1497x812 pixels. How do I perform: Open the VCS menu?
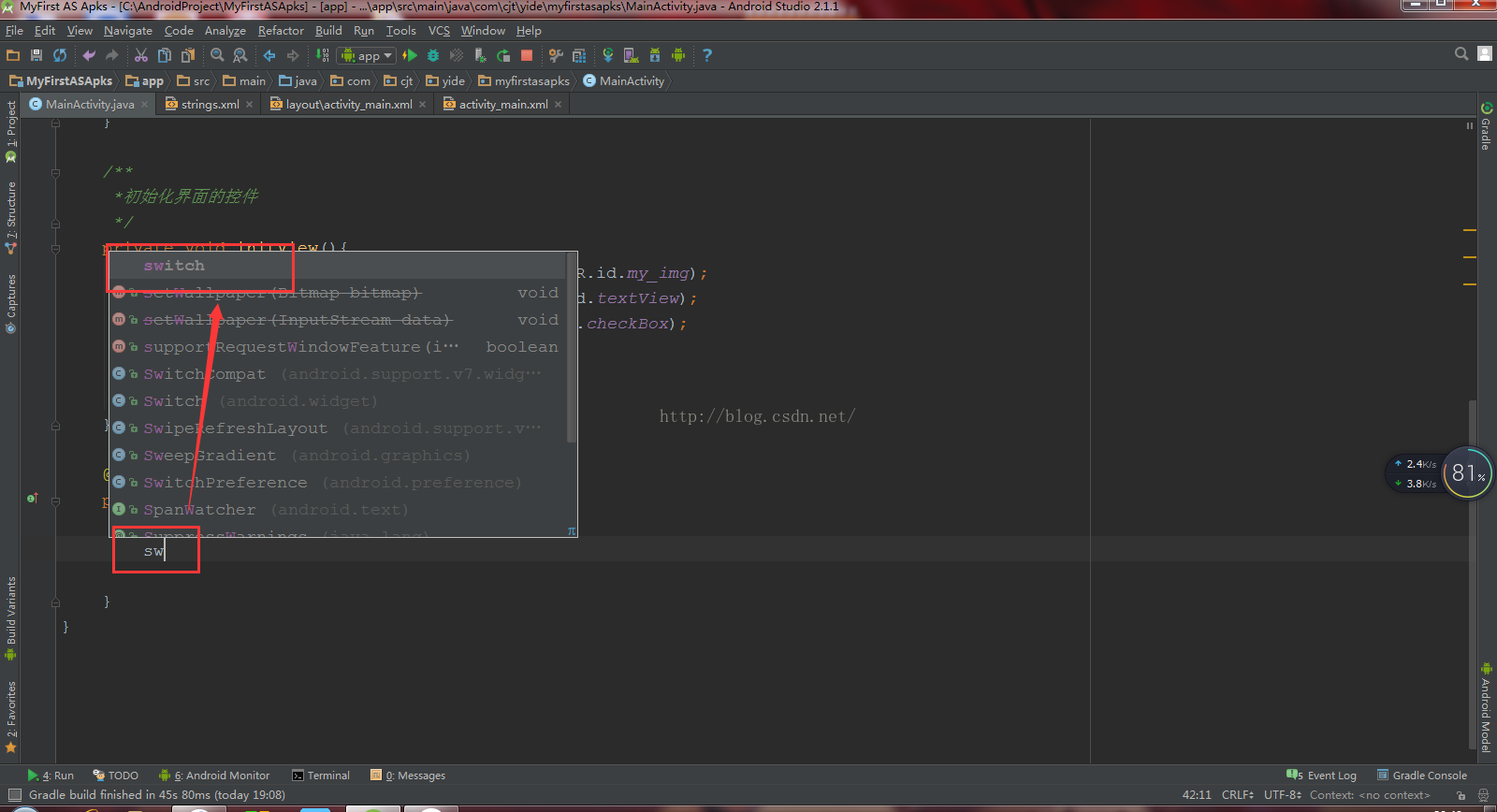(x=439, y=31)
